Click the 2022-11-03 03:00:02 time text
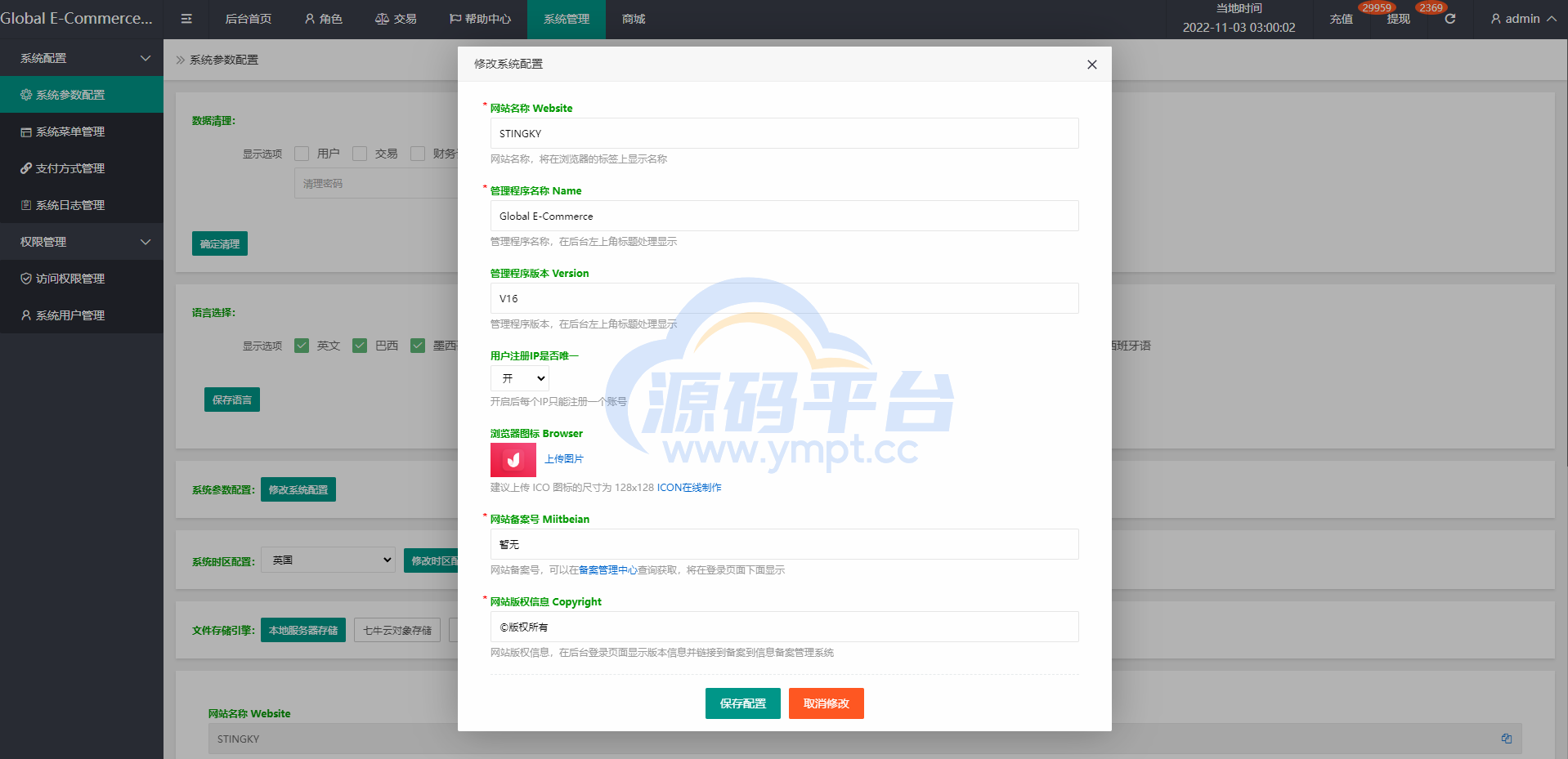Image resolution: width=1568 pixels, height=759 pixels. [x=1239, y=27]
